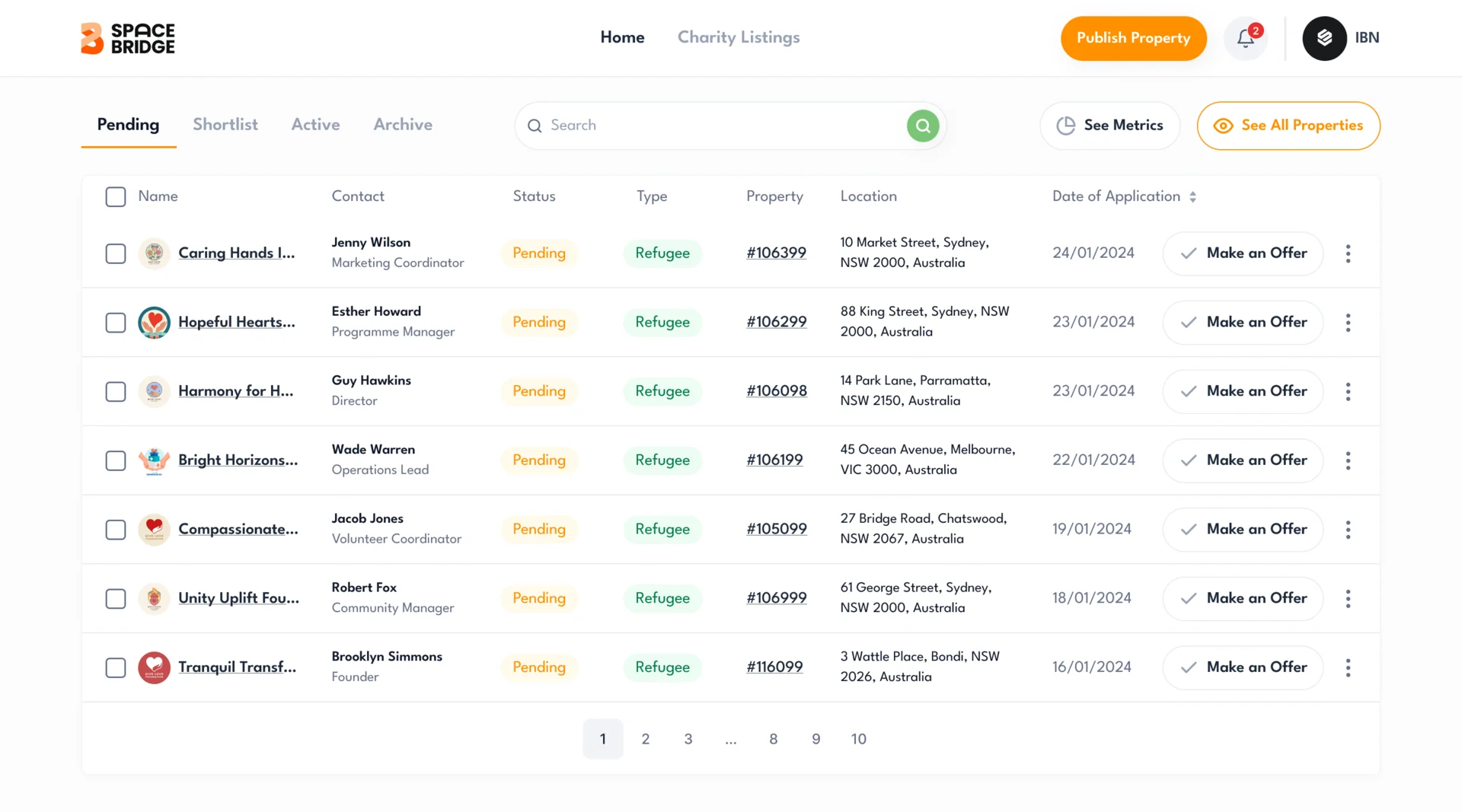Open property link #116099
1462x812 pixels.
point(774,667)
